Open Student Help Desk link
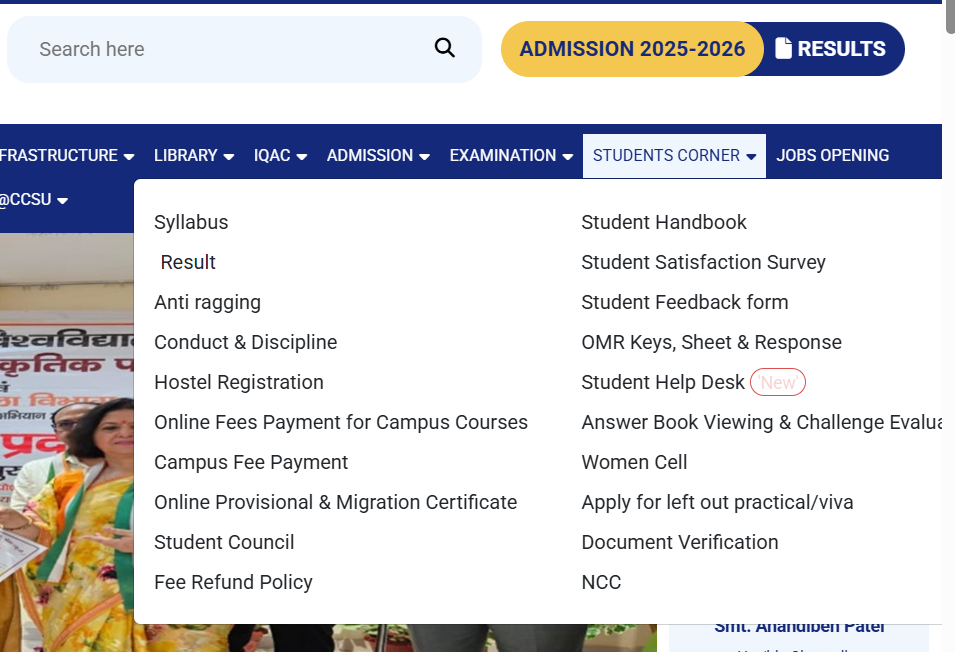The height and width of the screenshot is (652, 955). point(662,382)
